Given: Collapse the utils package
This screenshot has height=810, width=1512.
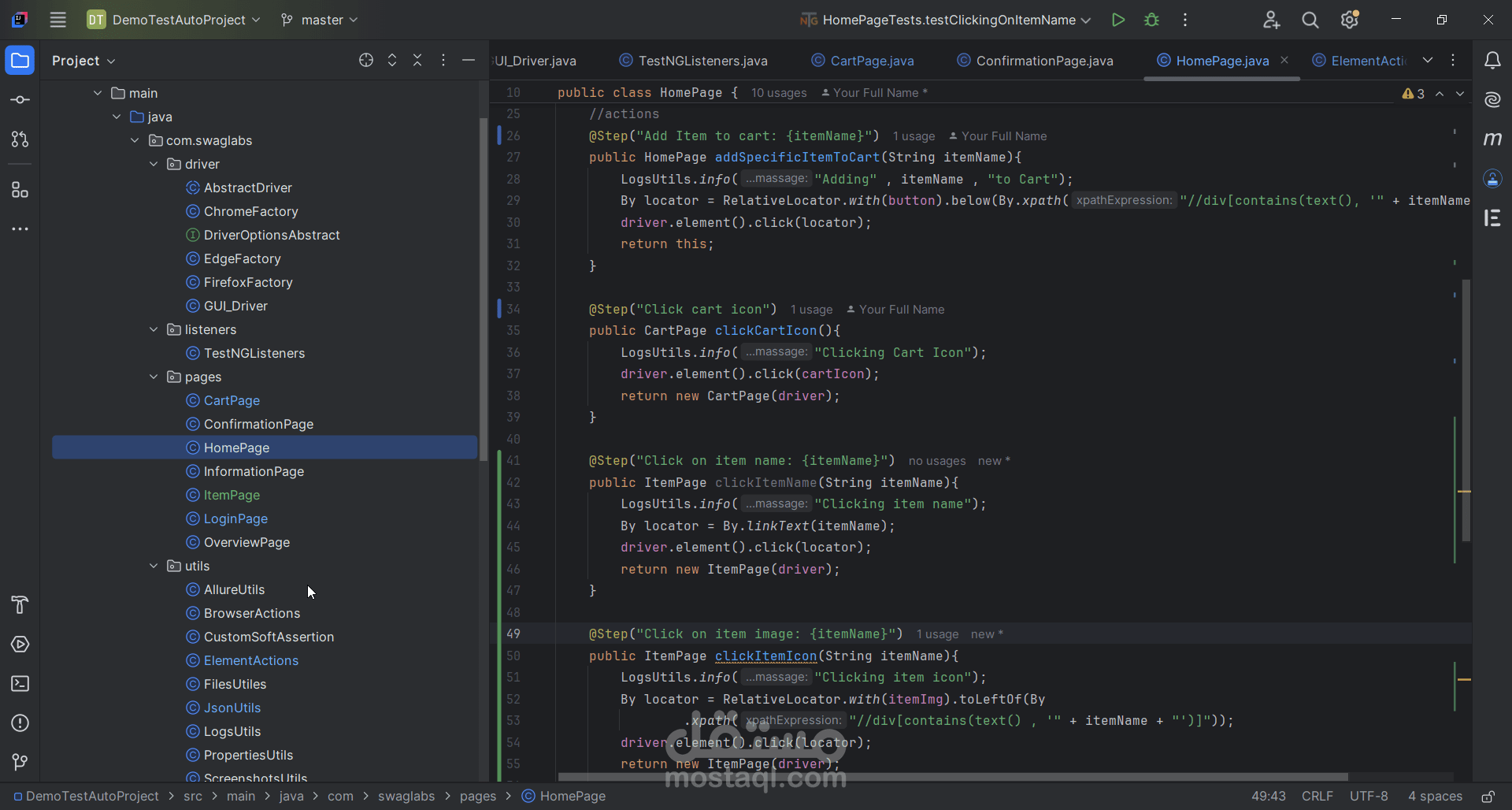Looking at the screenshot, I should pyautogui.click(x=154, y=566).
